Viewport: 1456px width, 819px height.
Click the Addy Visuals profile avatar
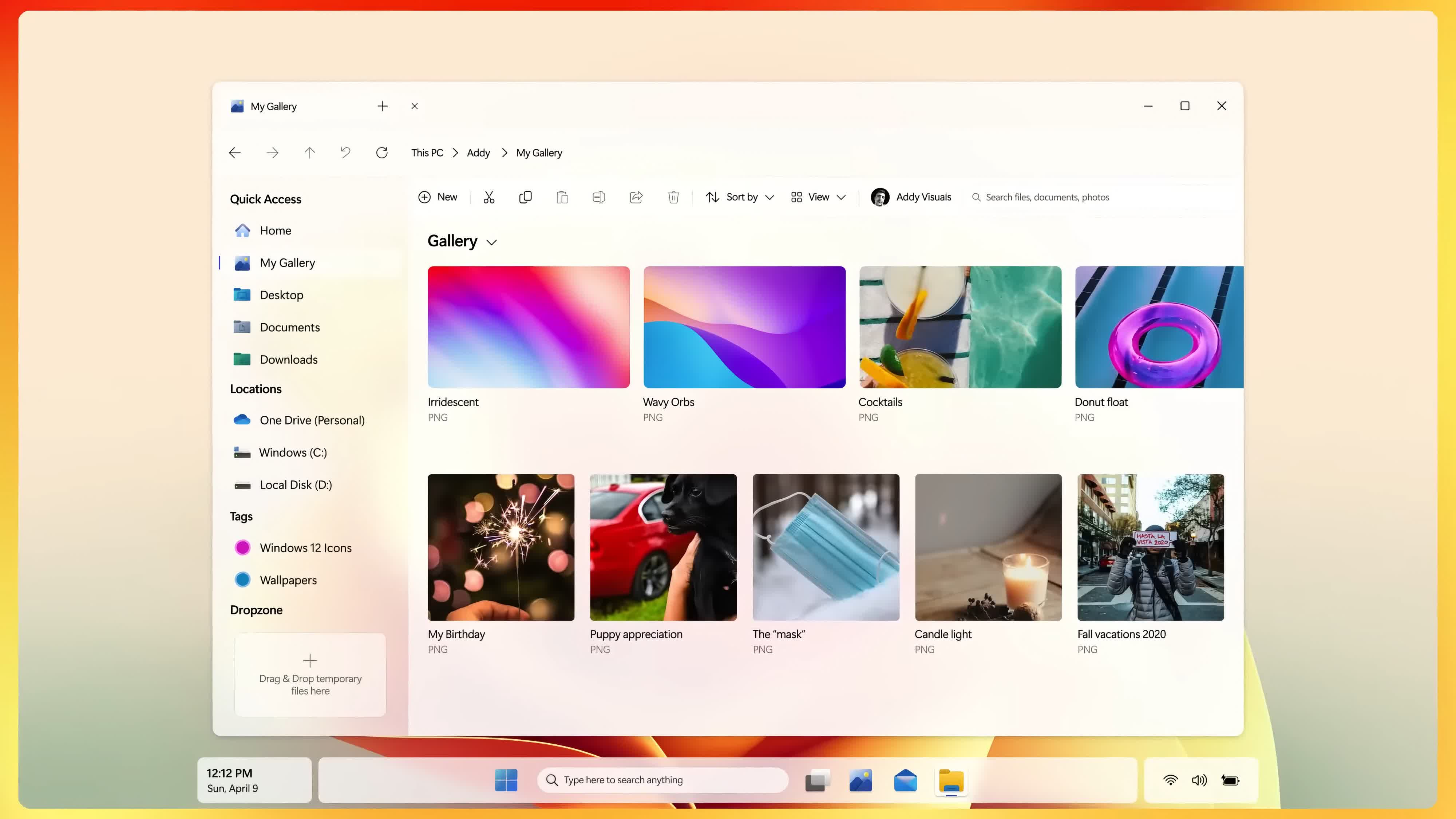click(x=879, y=197)
